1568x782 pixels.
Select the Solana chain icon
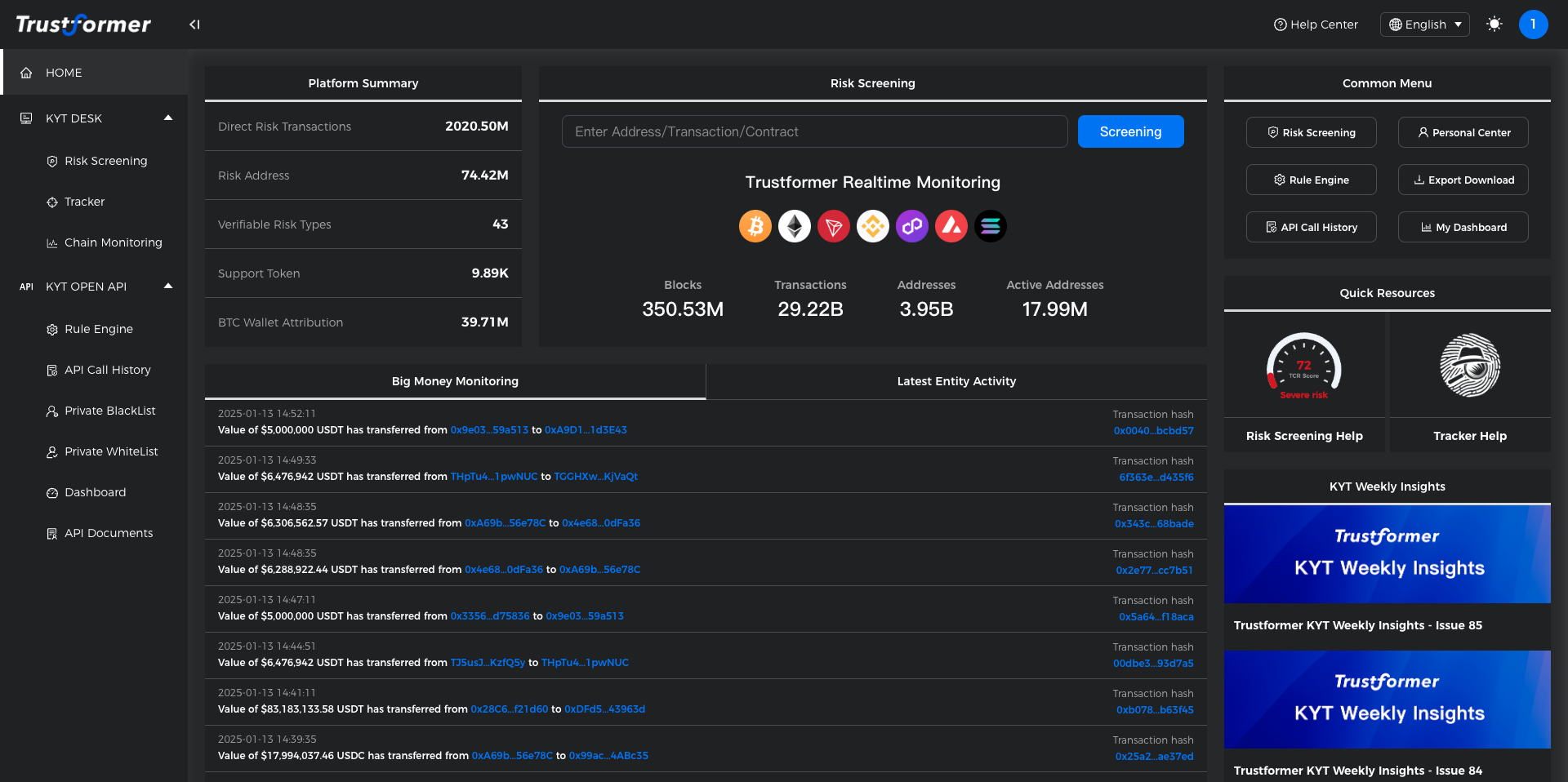coord(991,226)
